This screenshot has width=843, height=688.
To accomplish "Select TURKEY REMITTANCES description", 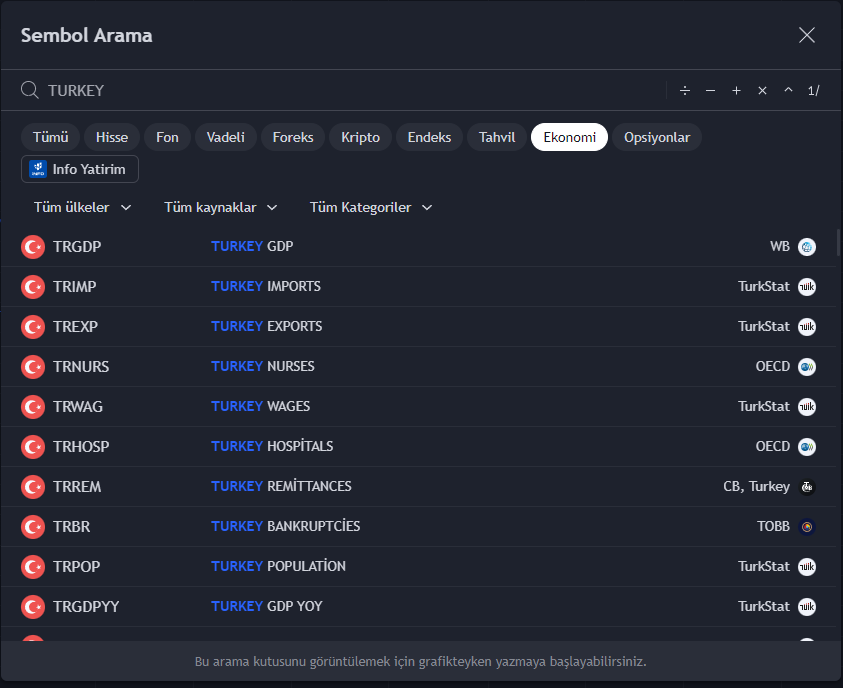I will pos(281,487).
